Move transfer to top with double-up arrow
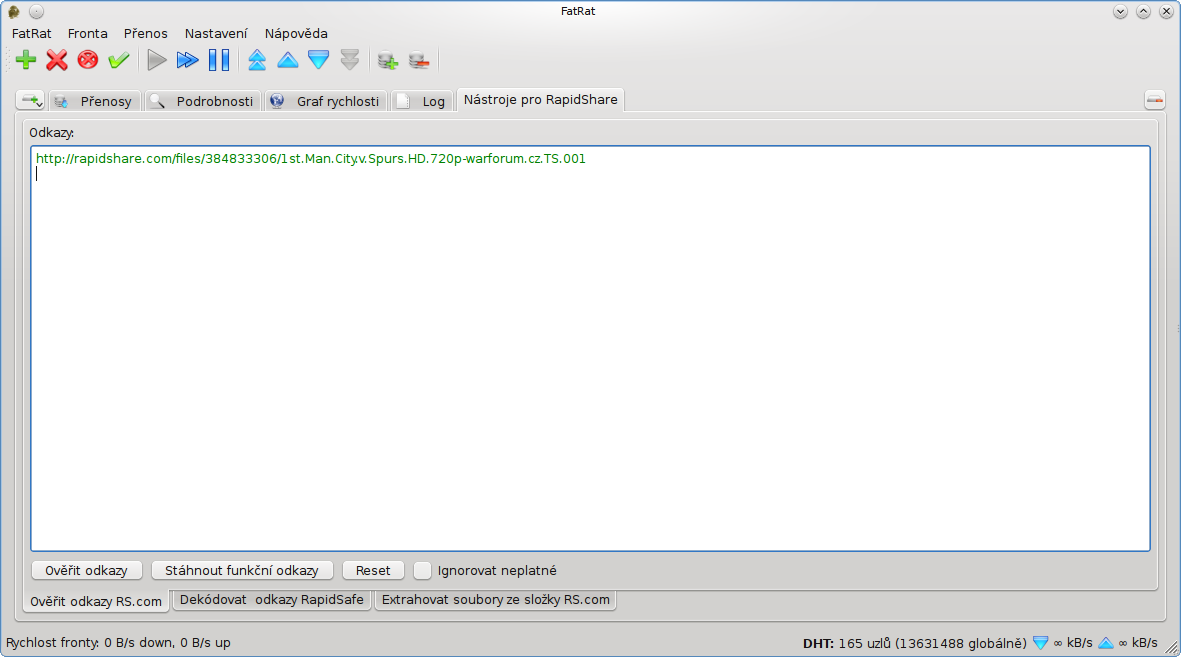Screen dimensions: 1181x657 257,60
